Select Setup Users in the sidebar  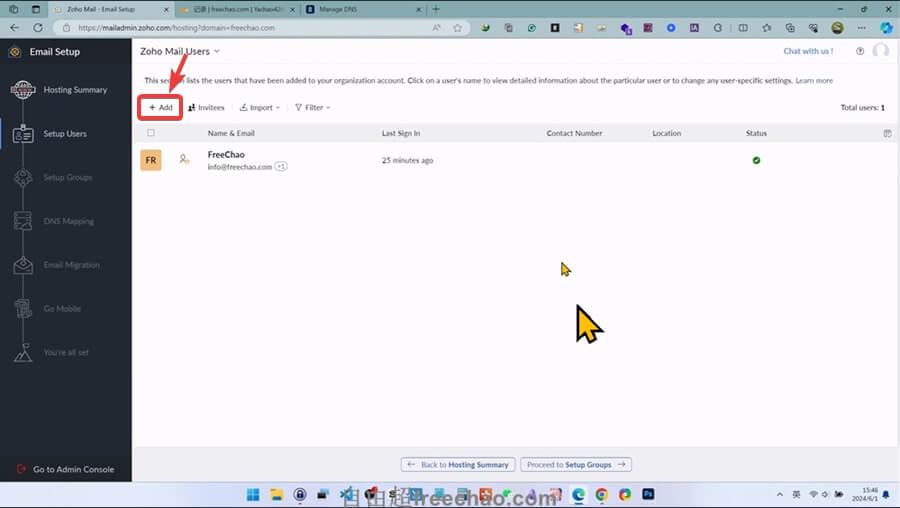pos(65,134)
